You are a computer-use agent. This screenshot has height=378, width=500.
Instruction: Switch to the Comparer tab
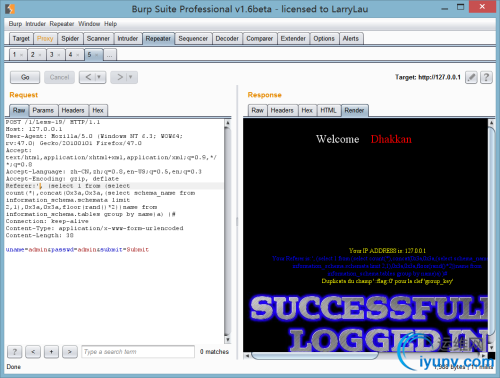click(259, 39)
